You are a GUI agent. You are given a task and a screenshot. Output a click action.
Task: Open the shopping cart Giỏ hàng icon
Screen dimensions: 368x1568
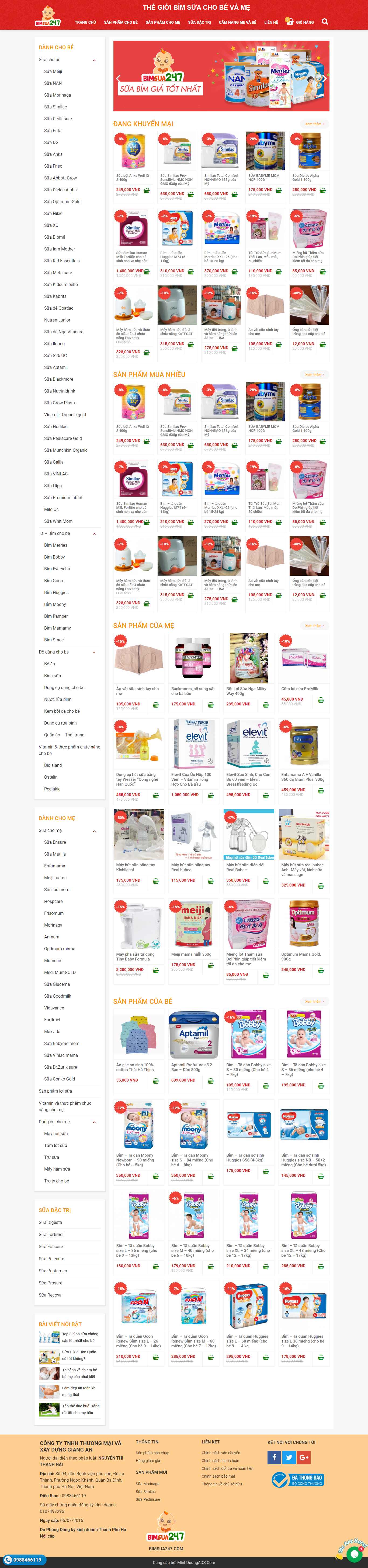coord(300,22)
